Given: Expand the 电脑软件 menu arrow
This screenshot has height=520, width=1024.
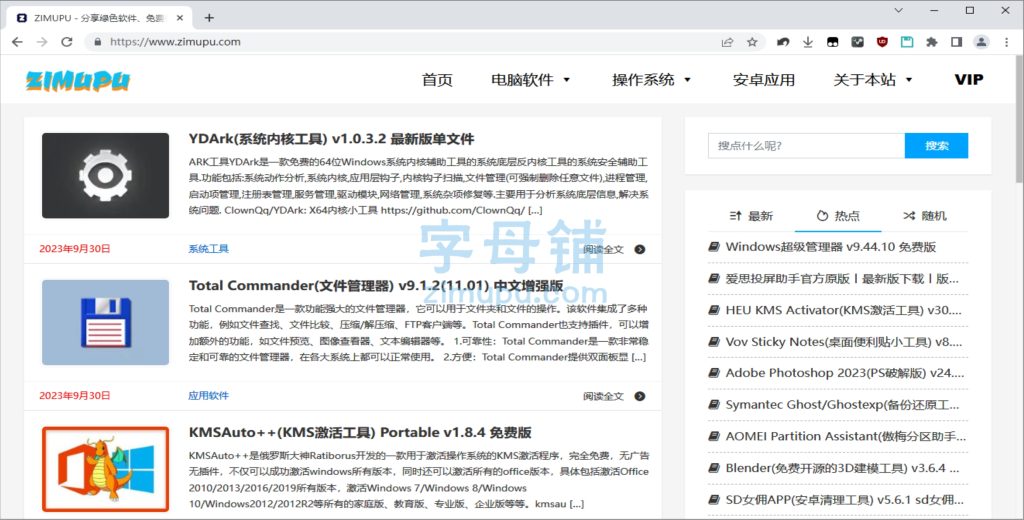Looking at the screenshot, I should click(566, 80).
